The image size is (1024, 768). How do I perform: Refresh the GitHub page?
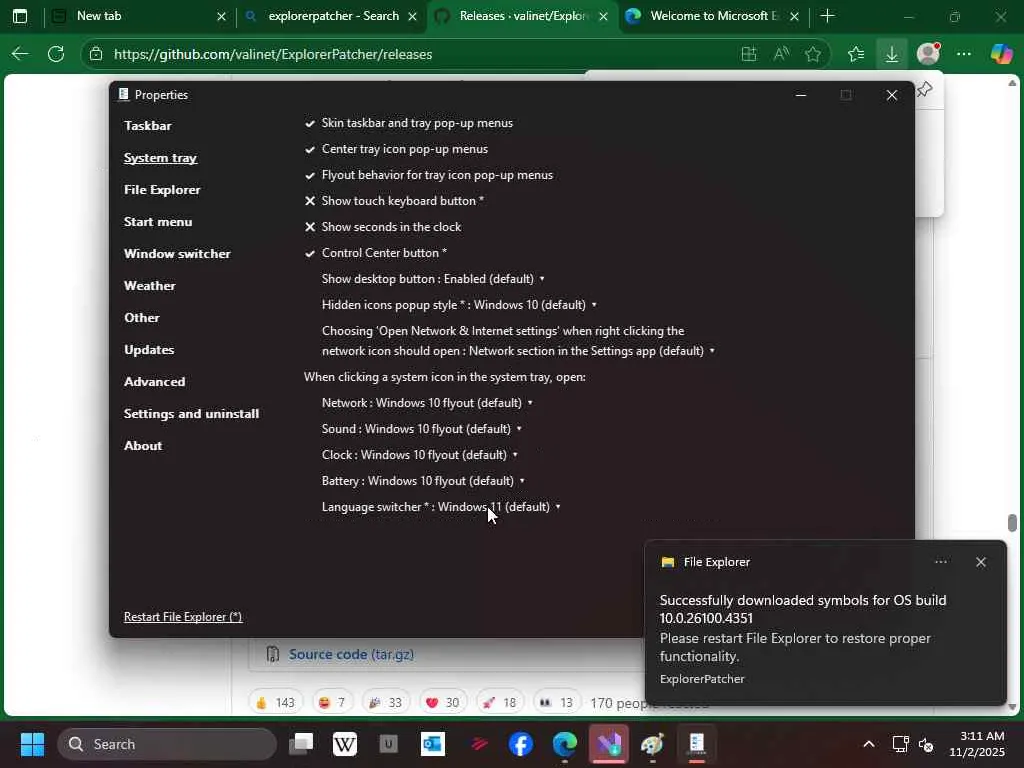pyautogui.click(x=56, y=54)
